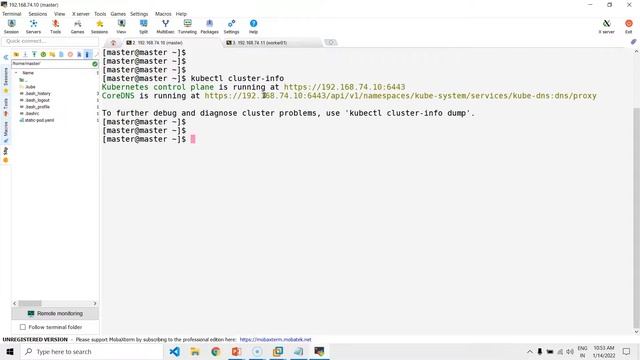640x360 pixels.
Task: Open the Sessions menu
Action: [x=38, y=14]
